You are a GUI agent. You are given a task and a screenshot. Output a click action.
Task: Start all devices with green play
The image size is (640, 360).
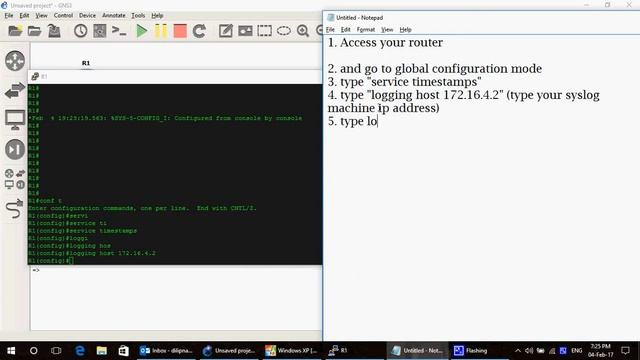click(x=142, y=31)
